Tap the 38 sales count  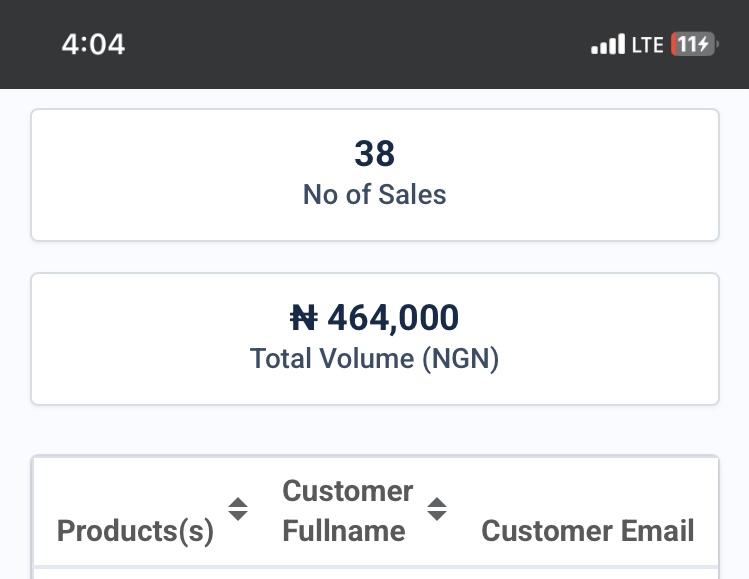point(374,154)
